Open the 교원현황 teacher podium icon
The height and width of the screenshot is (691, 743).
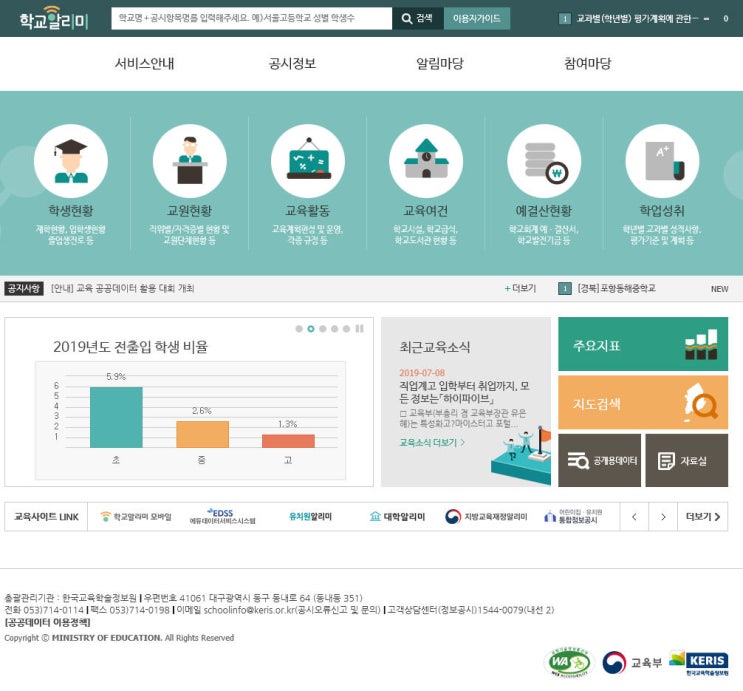190,161
